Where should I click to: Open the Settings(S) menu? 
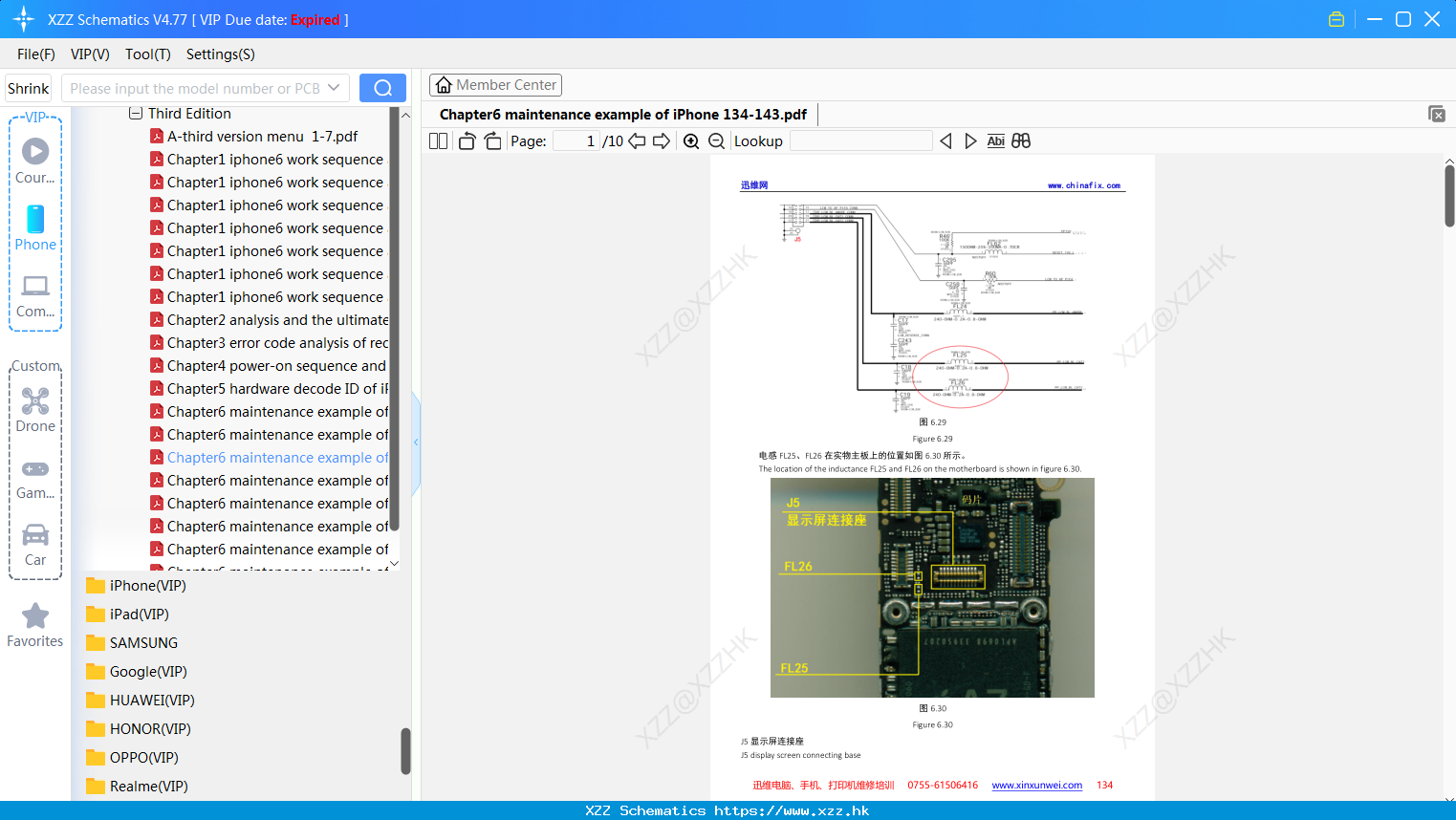[221, 54]
